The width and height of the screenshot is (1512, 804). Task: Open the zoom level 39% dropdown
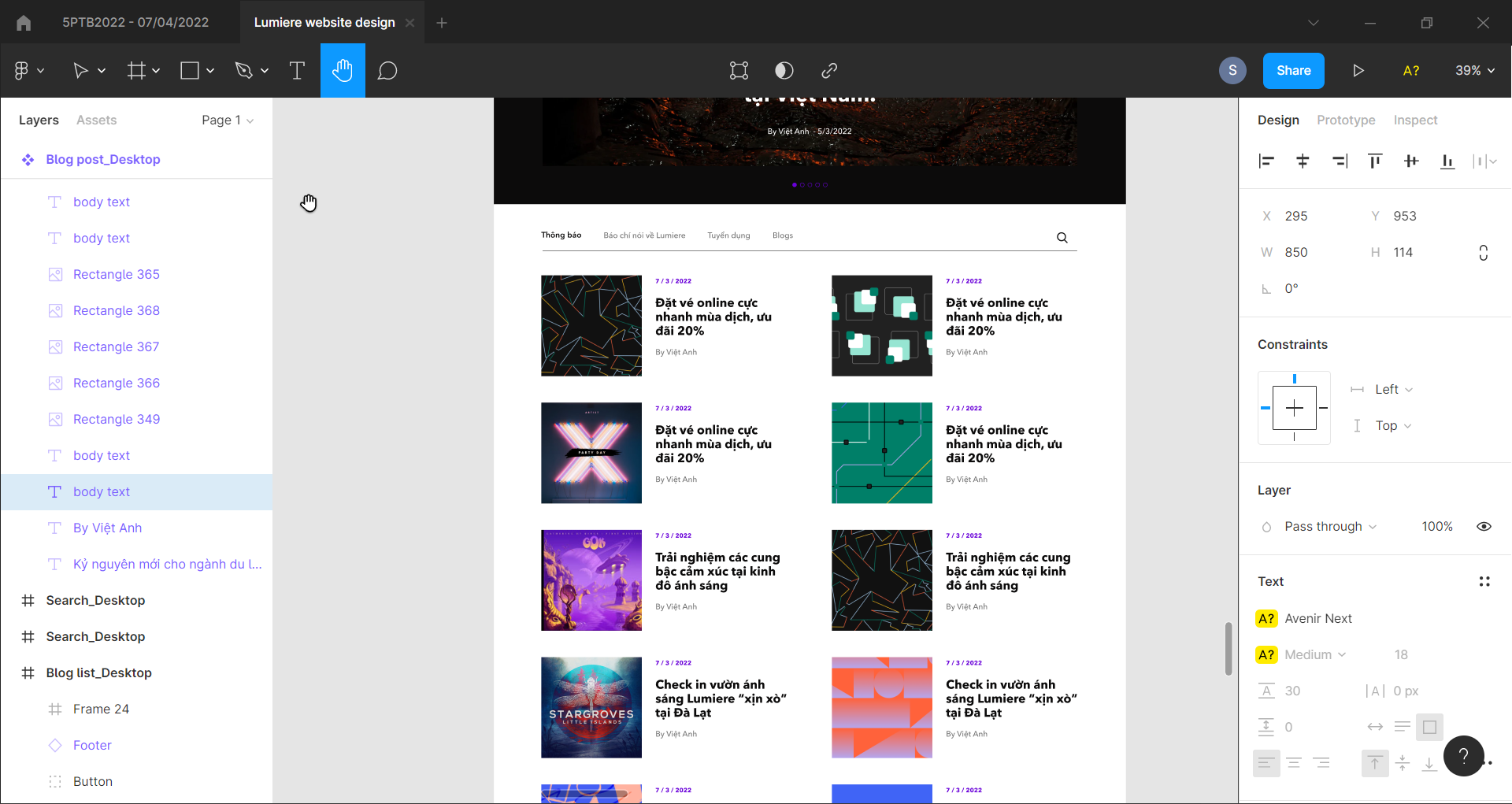pos(1474,71)
